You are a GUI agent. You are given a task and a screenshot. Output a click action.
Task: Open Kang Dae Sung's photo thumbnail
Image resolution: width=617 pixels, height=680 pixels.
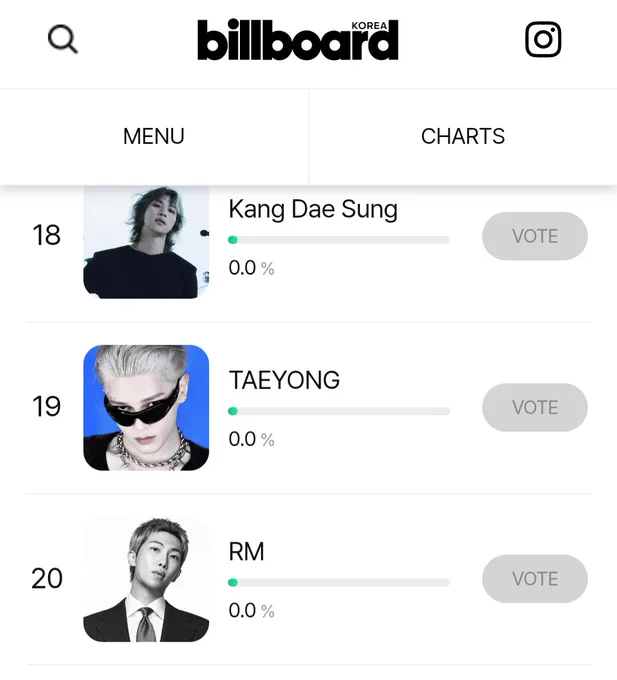[146, 242]
